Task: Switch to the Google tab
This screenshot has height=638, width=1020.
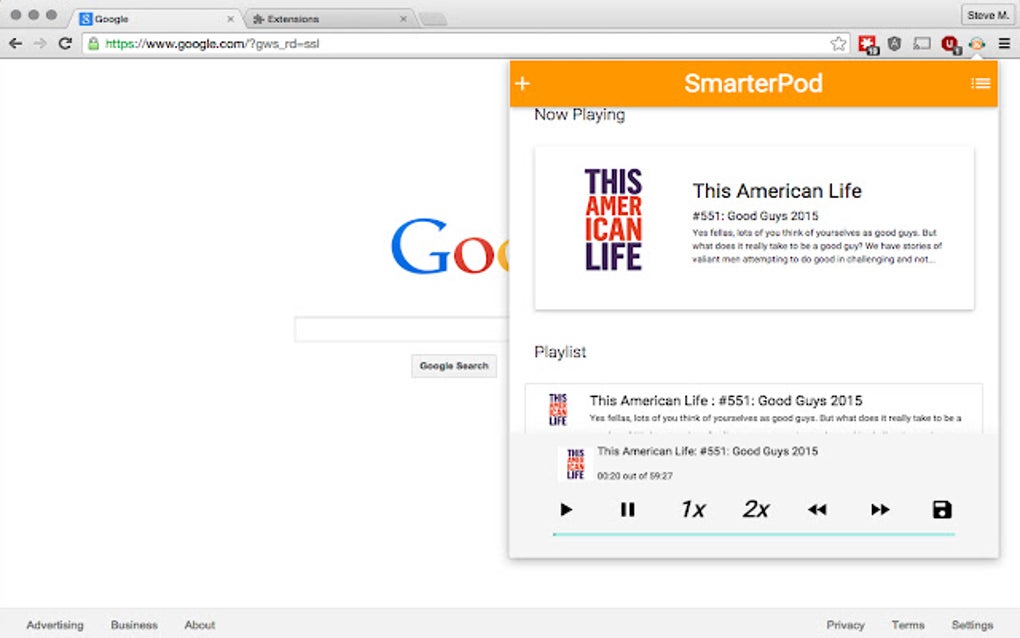Action: [x=154, y=19]
